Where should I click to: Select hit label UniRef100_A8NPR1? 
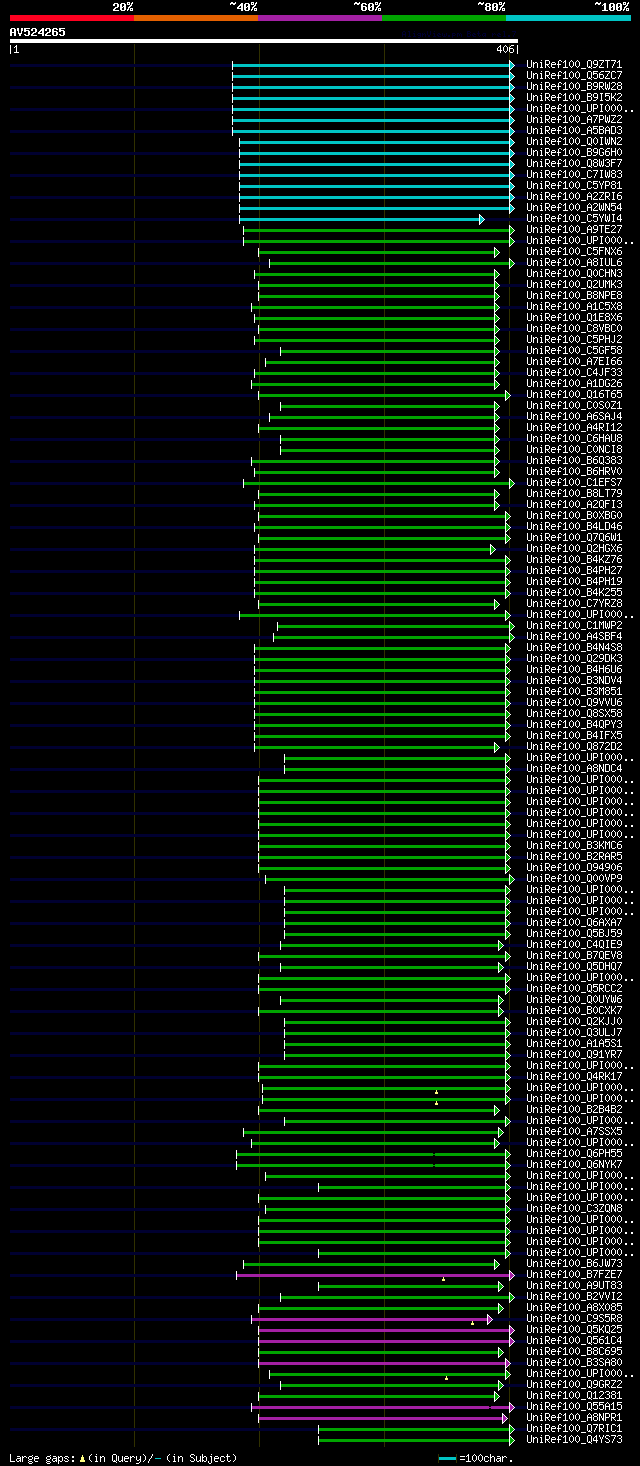click(574, 1418)
